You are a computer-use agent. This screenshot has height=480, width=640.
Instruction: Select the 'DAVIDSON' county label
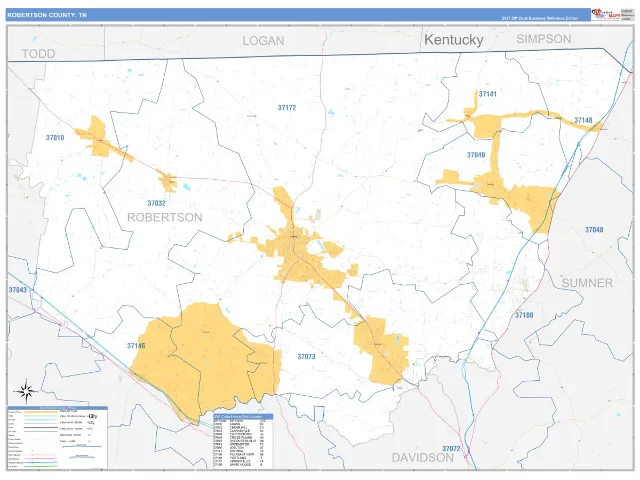[422, 458]
